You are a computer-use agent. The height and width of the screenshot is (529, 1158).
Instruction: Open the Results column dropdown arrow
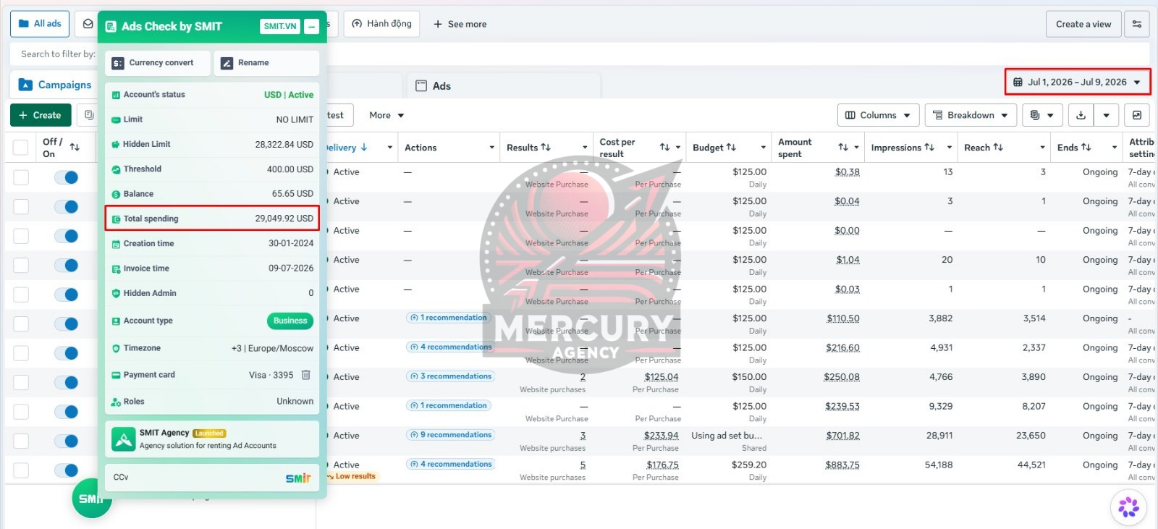[585, 148]
